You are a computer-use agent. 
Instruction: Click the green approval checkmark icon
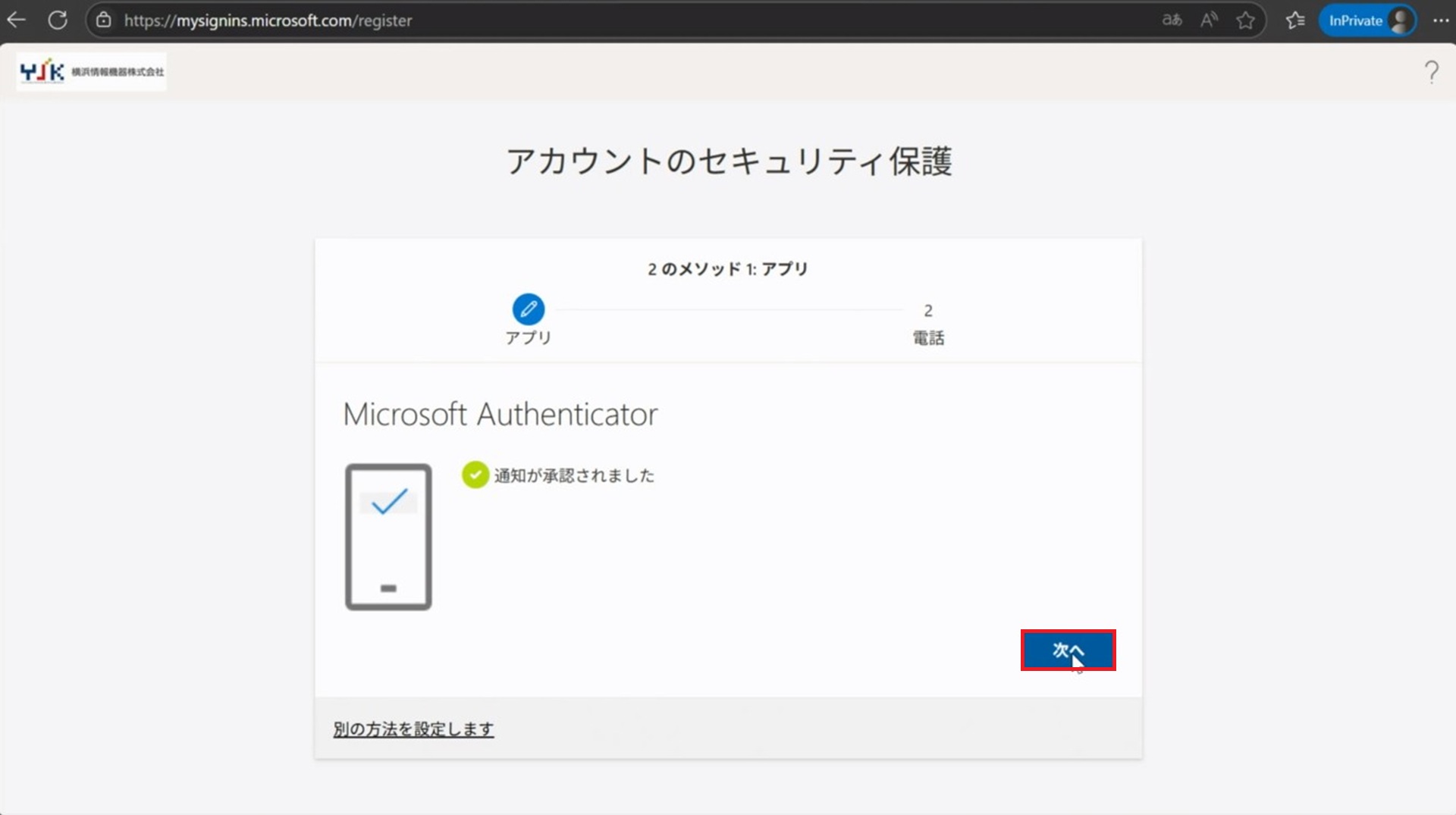tap(475, 475)
